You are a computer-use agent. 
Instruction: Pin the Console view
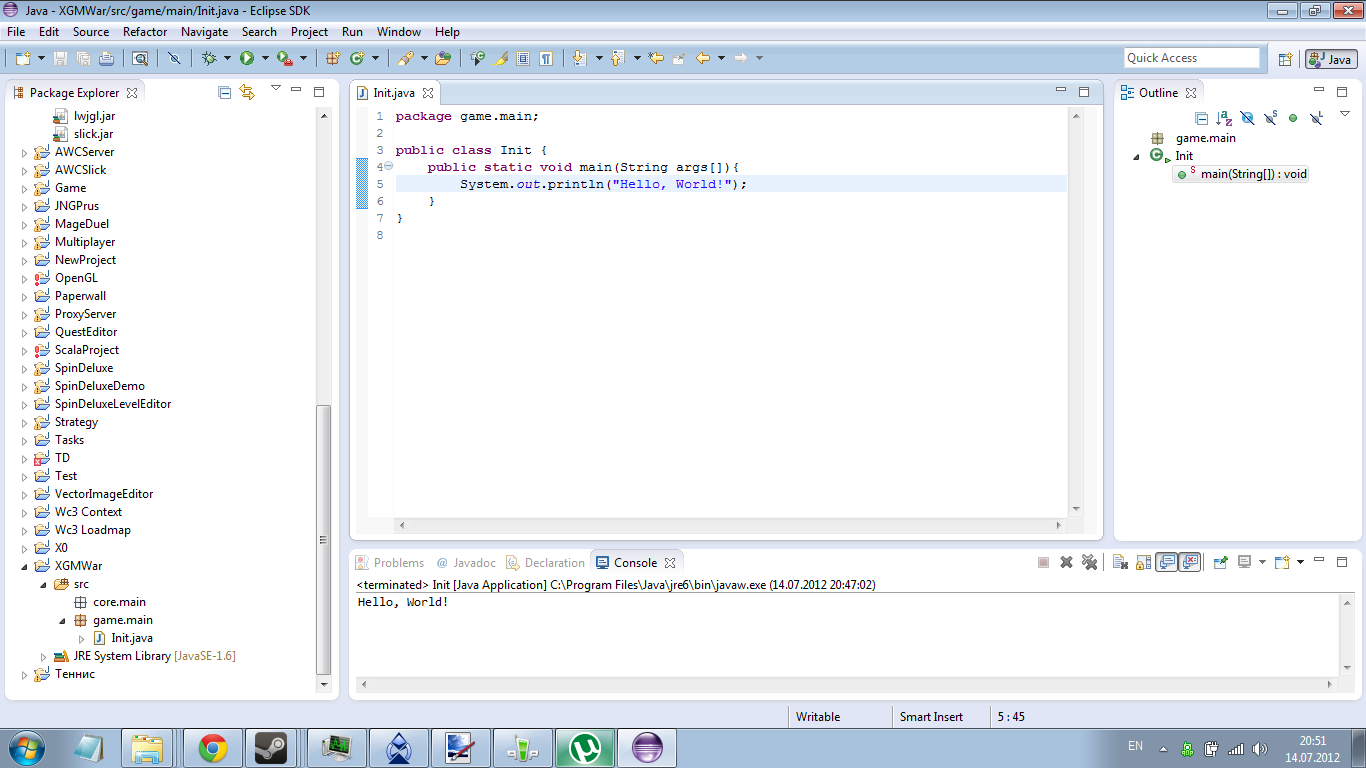tap(1220, 563)
